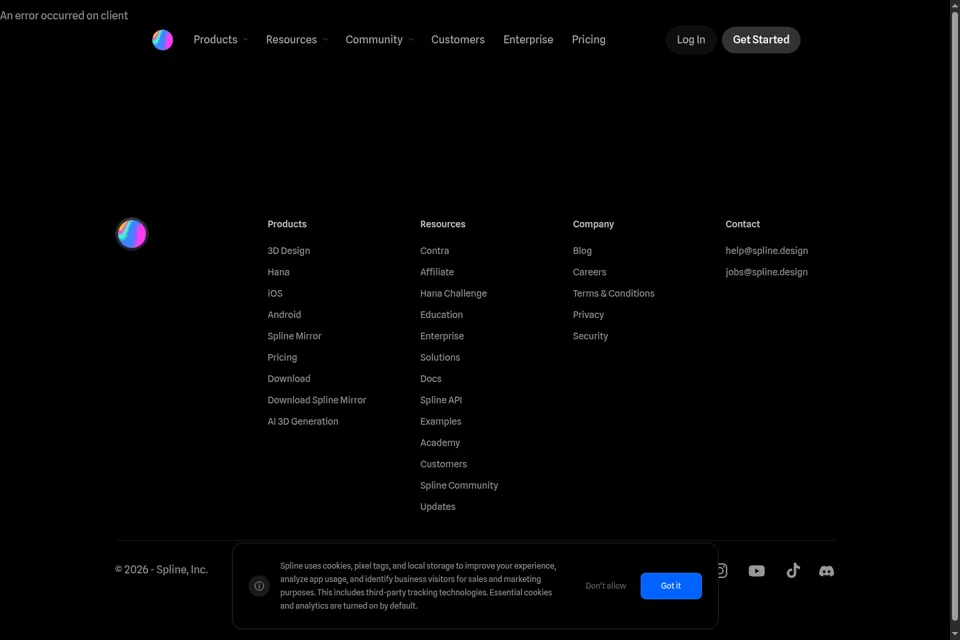The width and height of the screenshot is (960, 640).
Task: Open the Careers footer link
Action: [x=590, y=272]
